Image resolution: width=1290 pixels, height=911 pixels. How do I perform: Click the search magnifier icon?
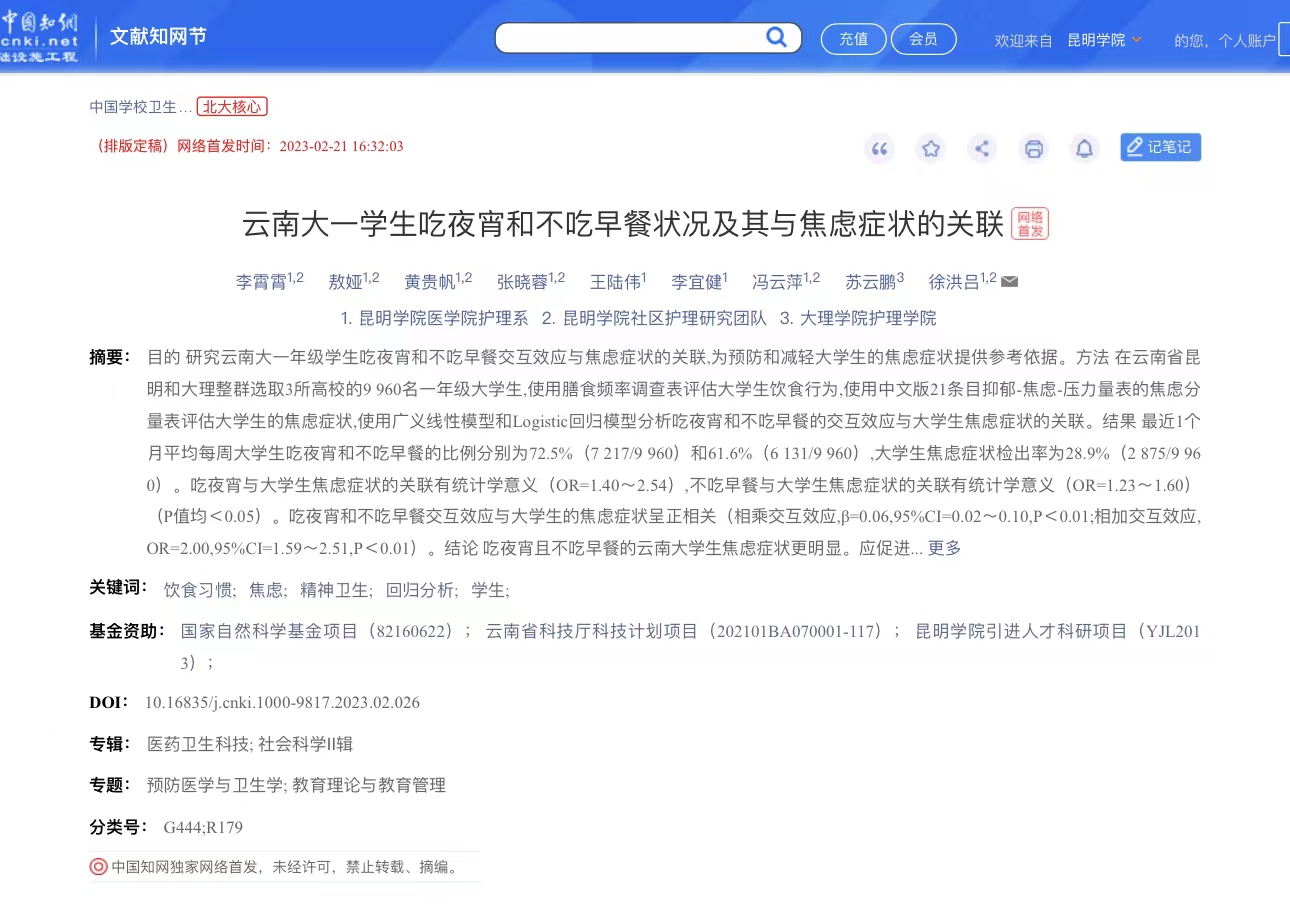777,38
